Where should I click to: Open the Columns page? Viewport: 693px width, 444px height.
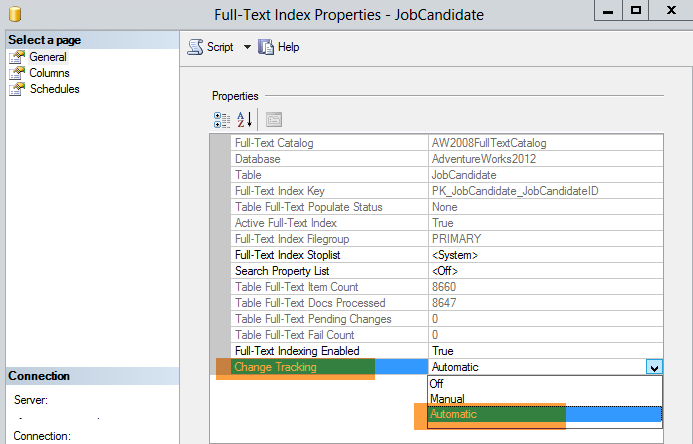tap(49, 73)
